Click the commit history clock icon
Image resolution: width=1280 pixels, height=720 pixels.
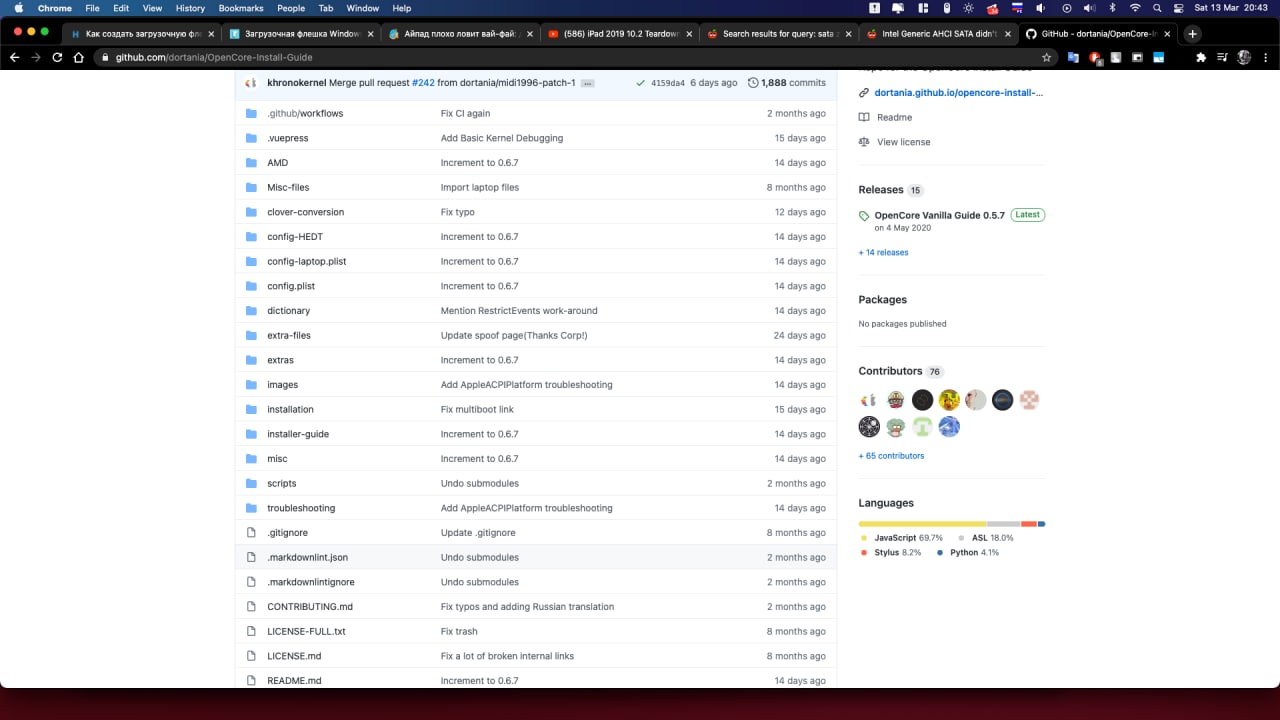[x=753, y=83]
